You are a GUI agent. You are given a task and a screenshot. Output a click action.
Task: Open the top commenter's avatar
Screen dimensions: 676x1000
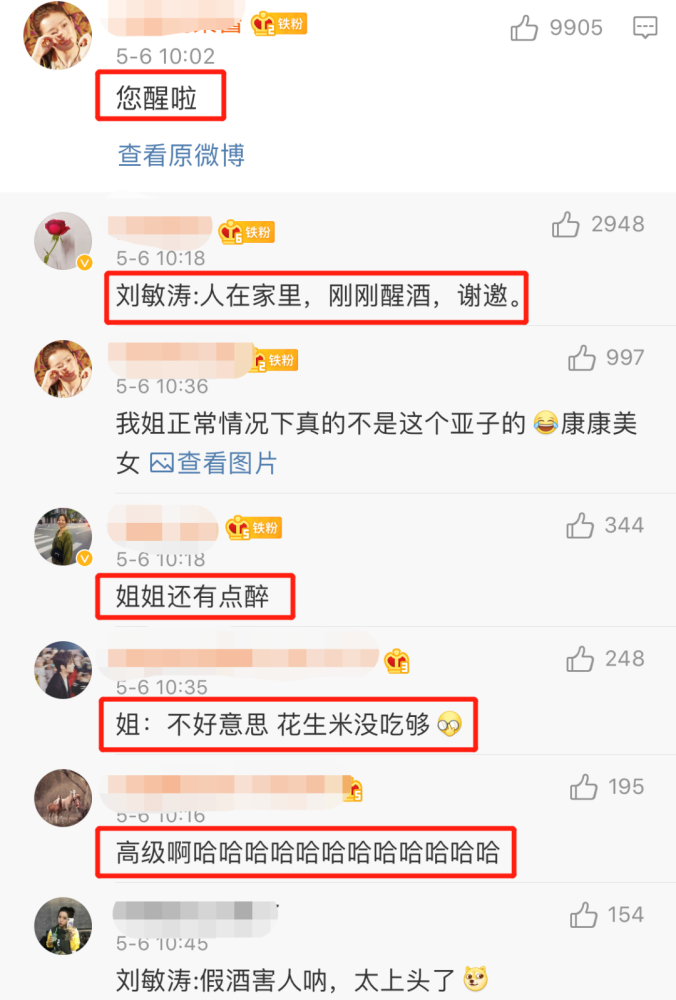click(57, 36)
